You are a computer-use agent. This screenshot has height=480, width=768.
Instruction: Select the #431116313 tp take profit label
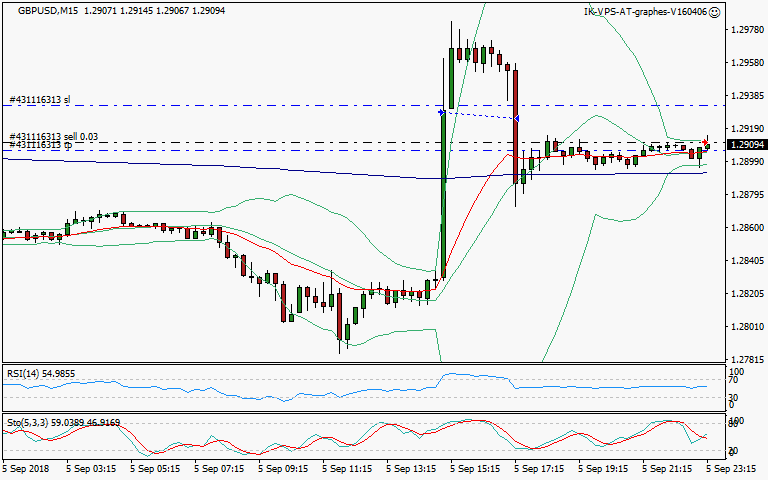(40, 146)
